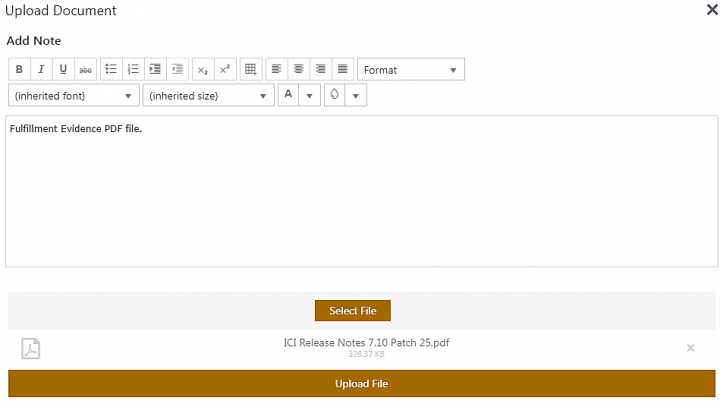Viewport: 720px width, 404px height.
Task: Click the Select File button
Action: [352, 311]
